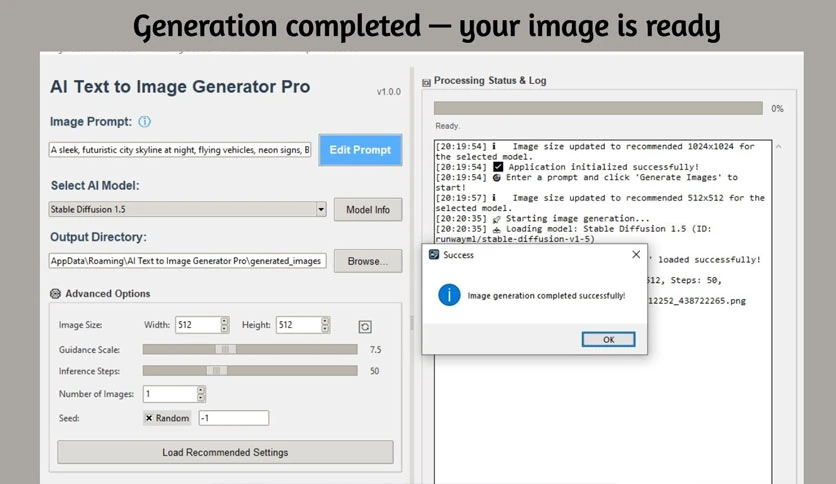Increase the Width with the up arrow

[224, 321]
